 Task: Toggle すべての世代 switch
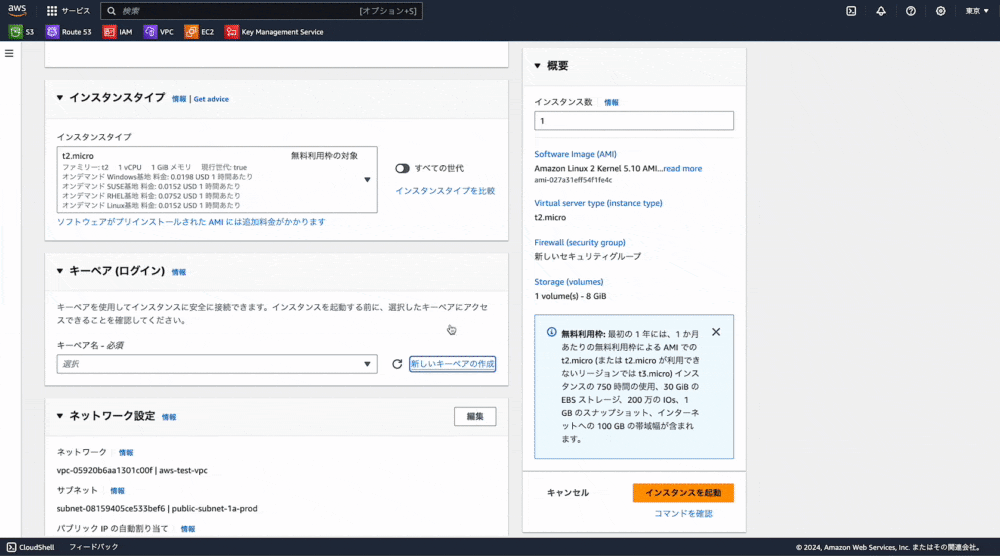(x=402, y=168)
